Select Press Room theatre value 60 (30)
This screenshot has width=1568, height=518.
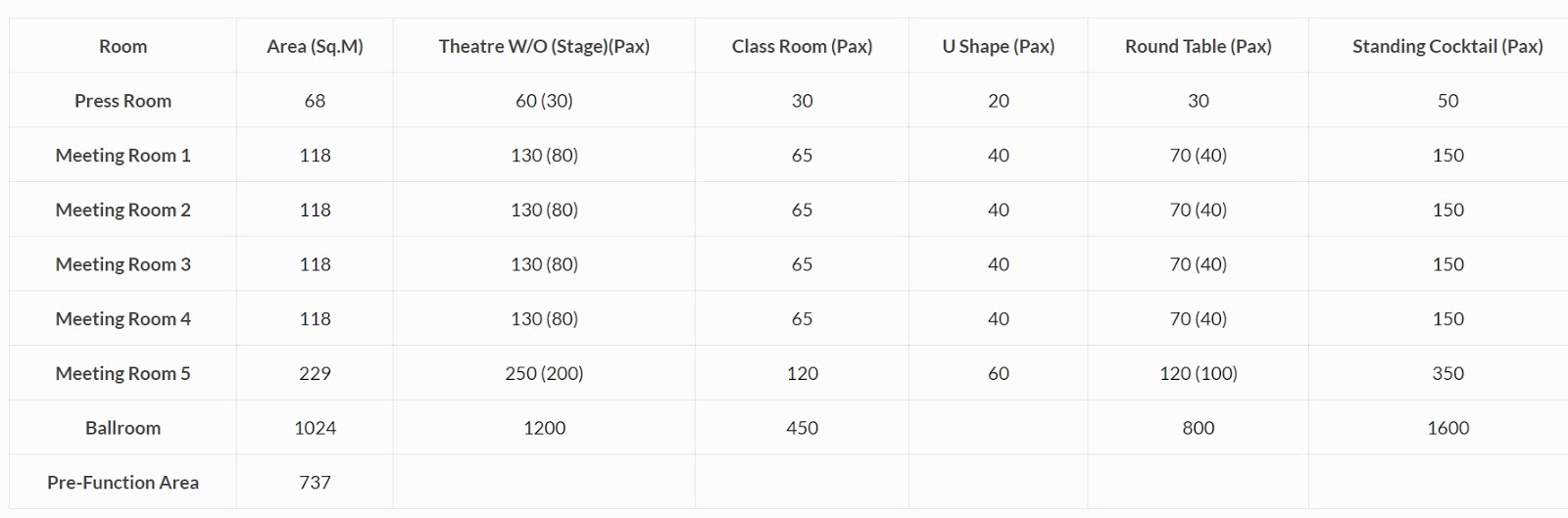click(x=544, y=101)
